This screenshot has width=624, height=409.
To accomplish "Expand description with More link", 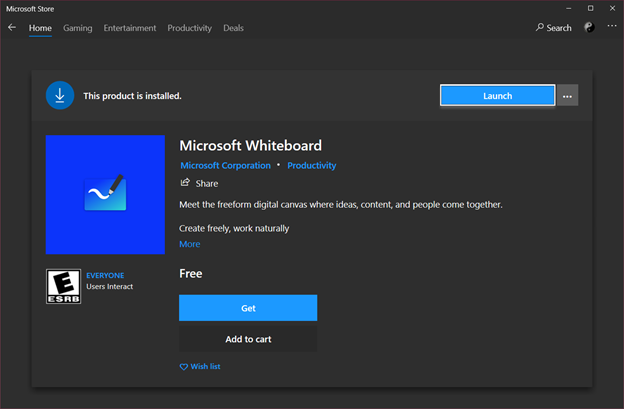I will [189, 244].
